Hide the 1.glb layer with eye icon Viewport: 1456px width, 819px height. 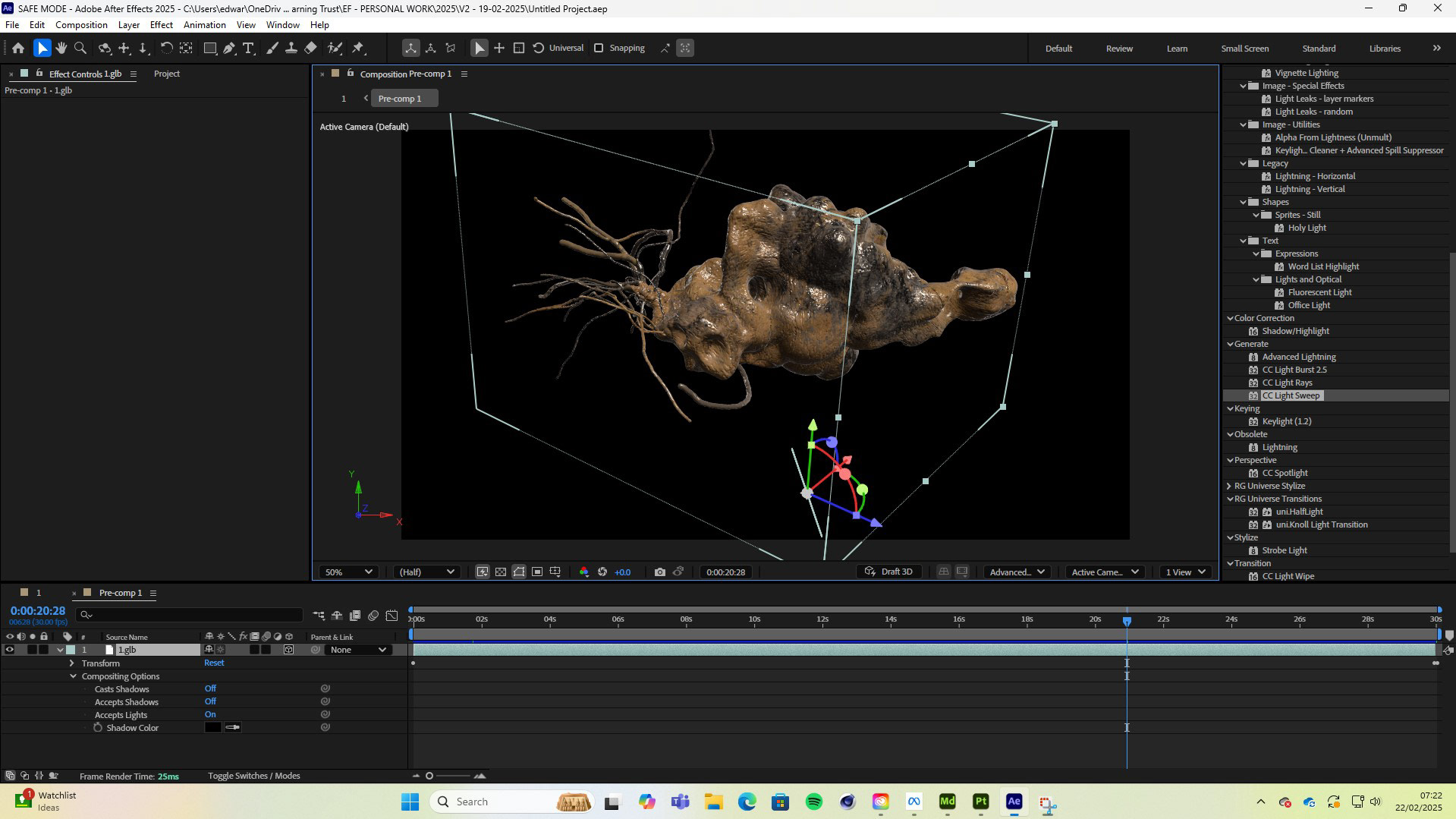coord(10,650)
